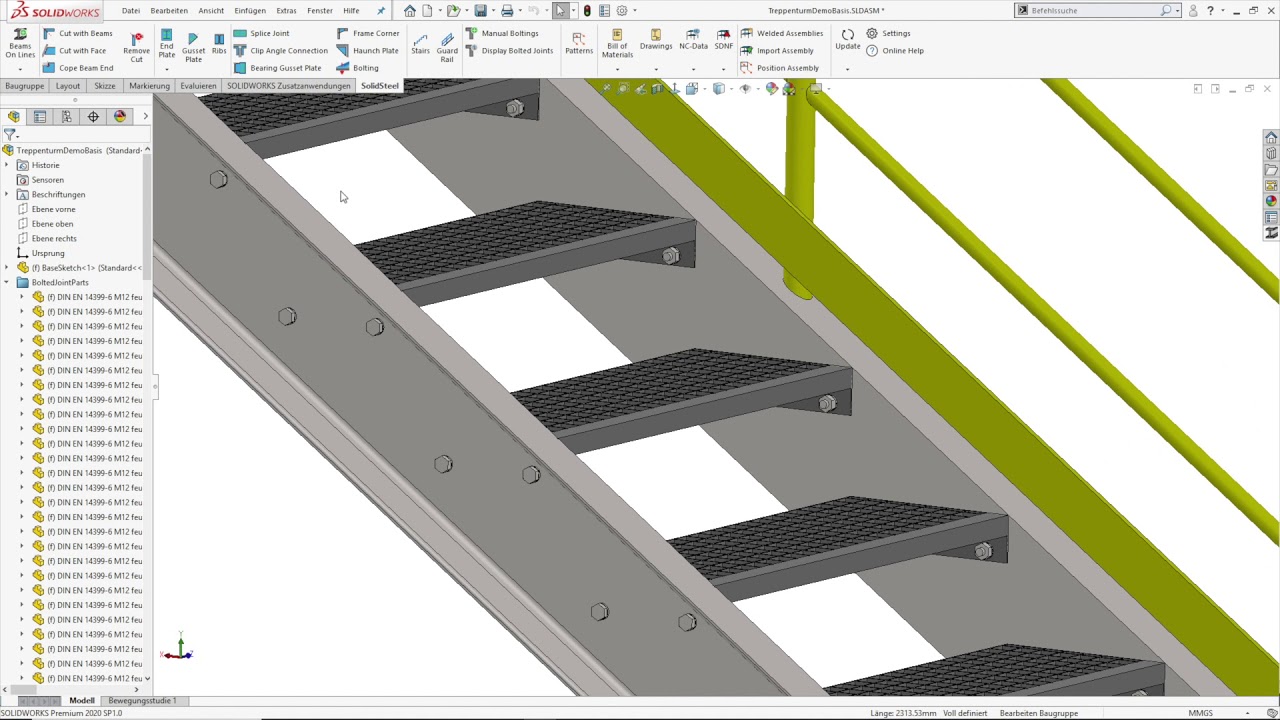Switch to the Skizze tab

click(105, 86)
